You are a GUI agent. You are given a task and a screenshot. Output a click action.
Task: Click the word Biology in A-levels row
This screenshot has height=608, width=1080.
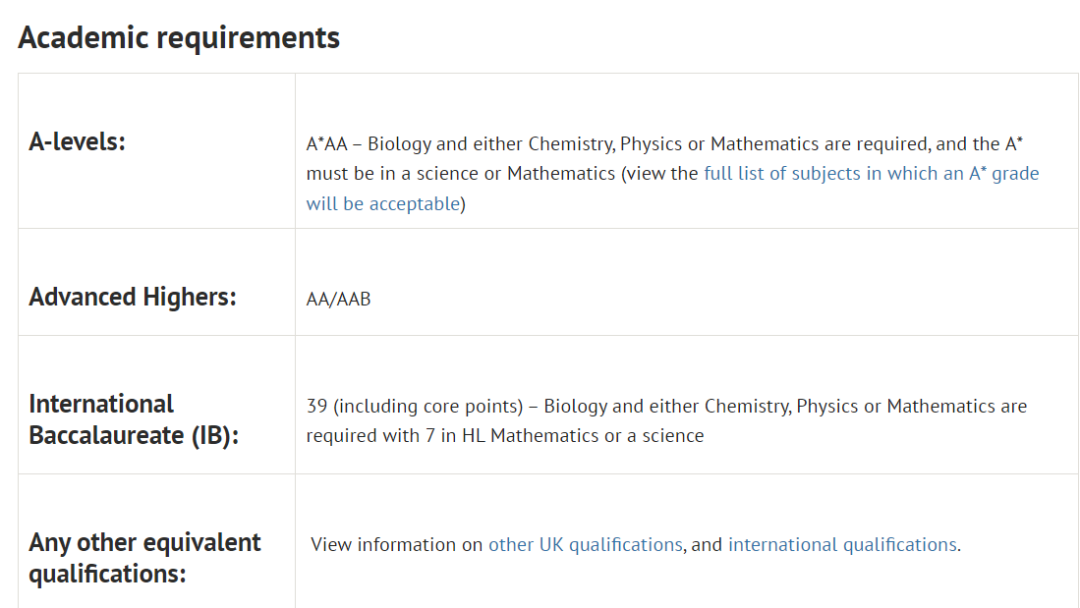[x=399, y=144]
